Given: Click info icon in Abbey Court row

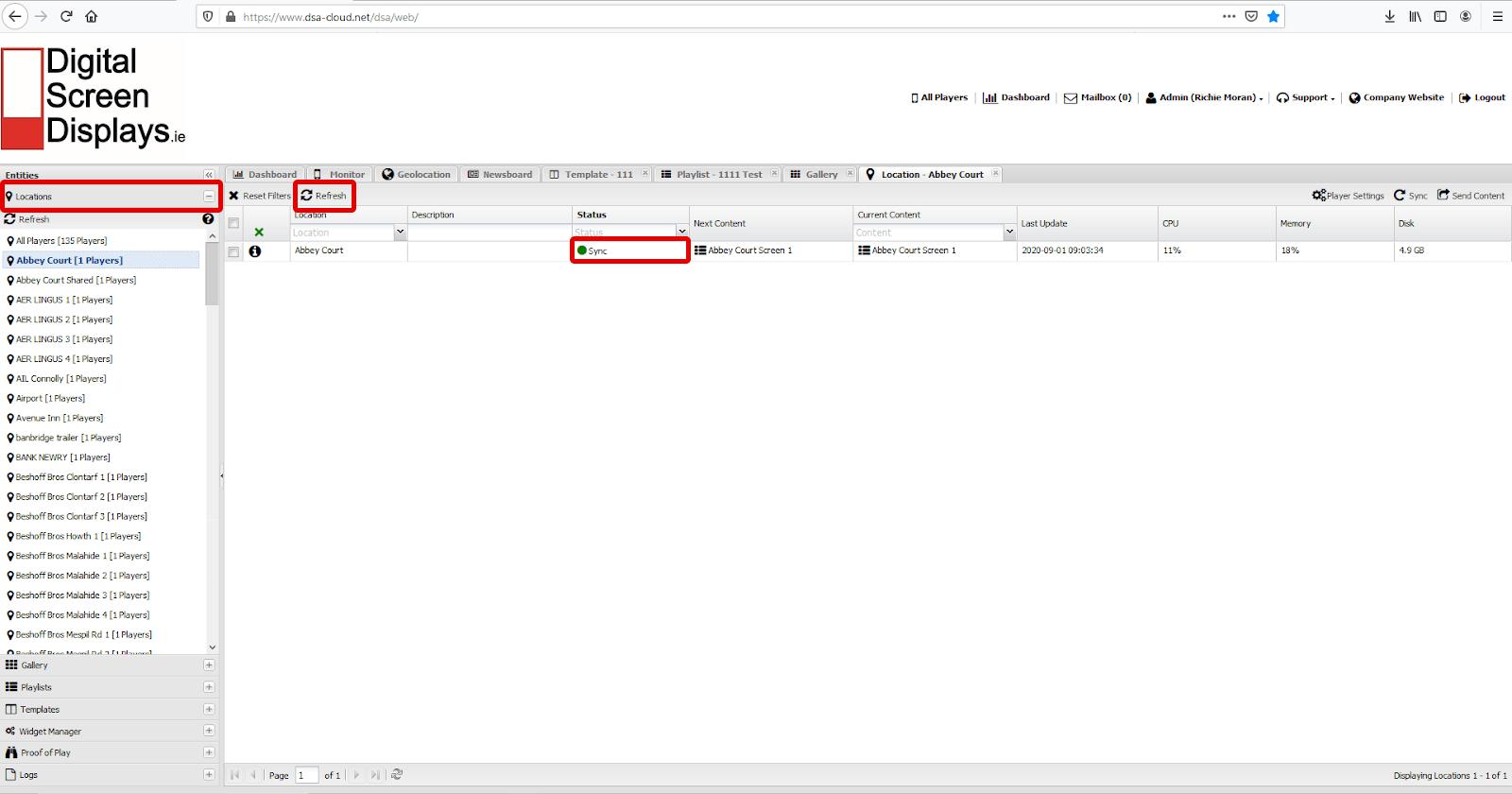Looking at the screenshot, I should click(254, 251).
